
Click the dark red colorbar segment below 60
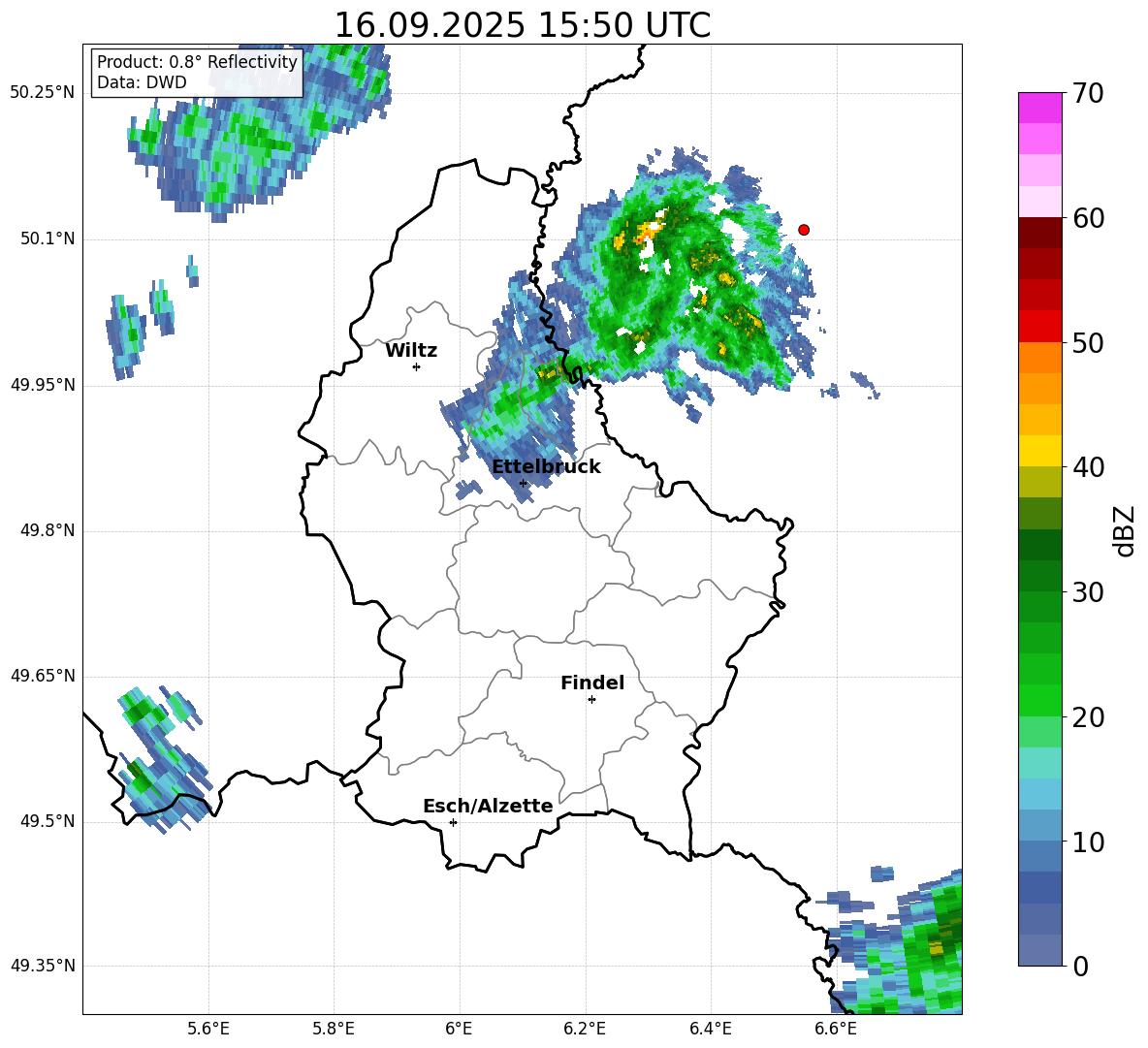[x=1039, y=233]
